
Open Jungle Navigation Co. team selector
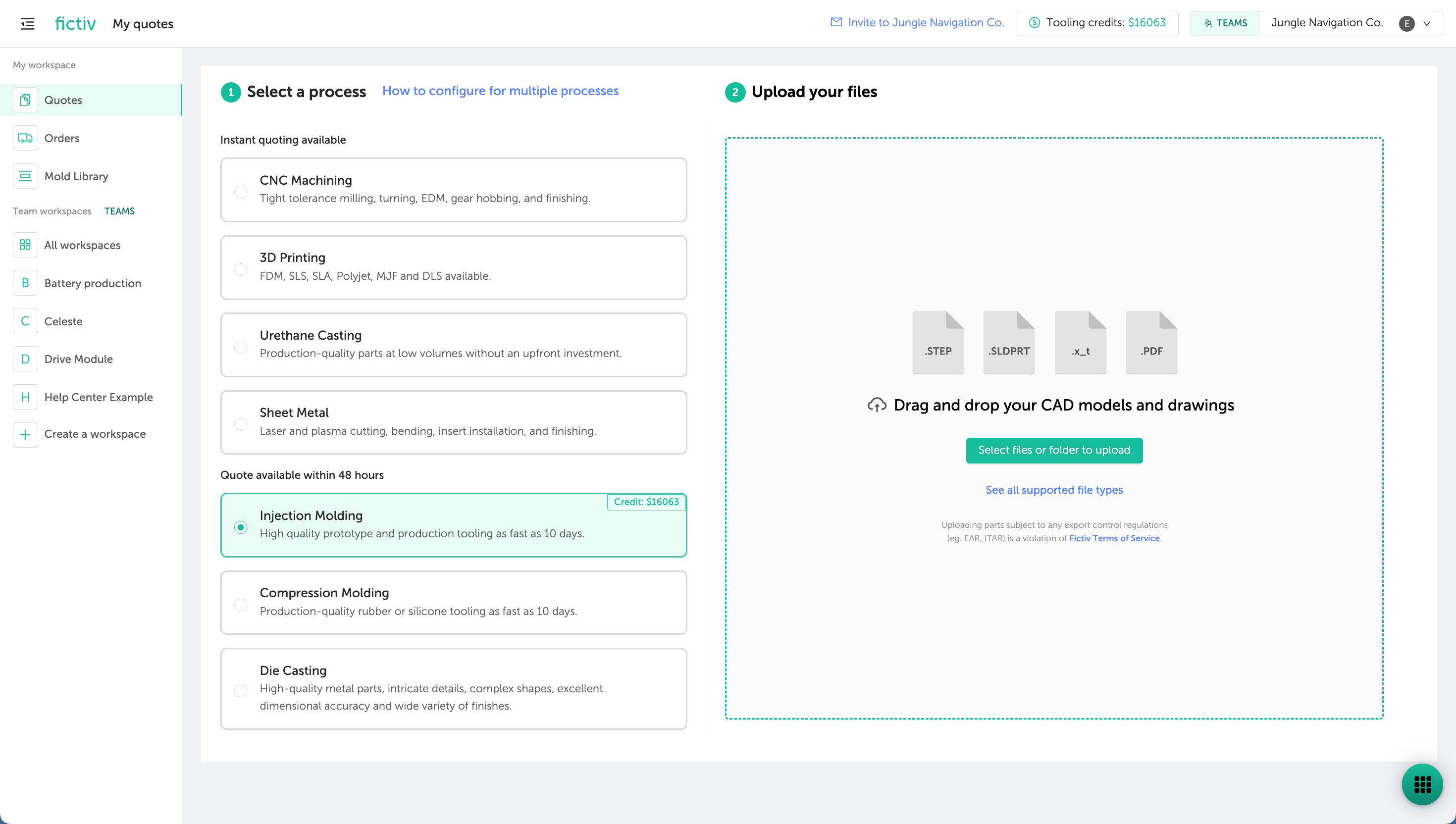pyautogui.click(x=1326, y=23)
